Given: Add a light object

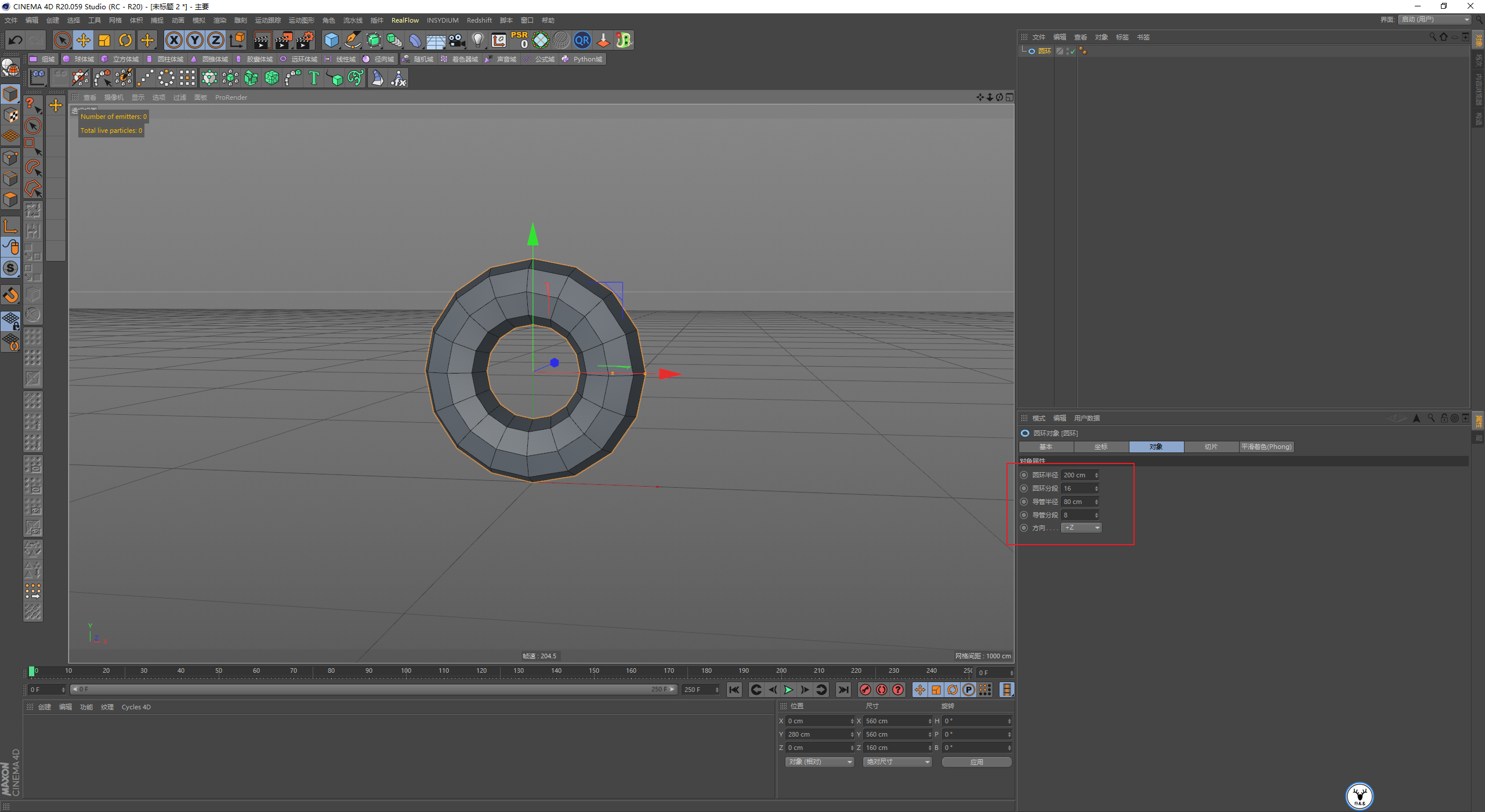Looking at the screenshot, I should tap(477, 40).
